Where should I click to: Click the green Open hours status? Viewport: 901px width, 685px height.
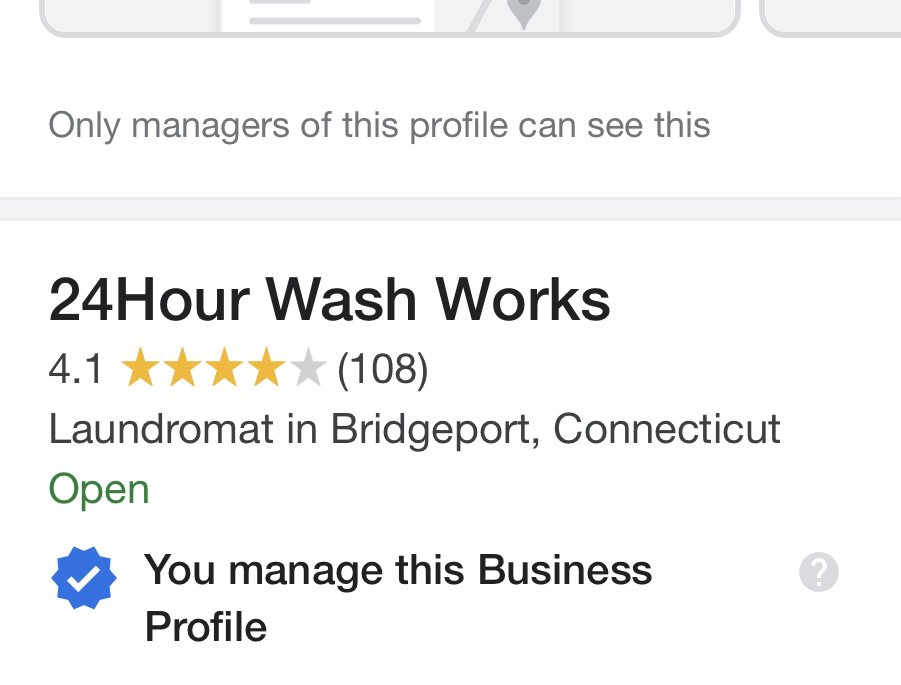(99, 490)
